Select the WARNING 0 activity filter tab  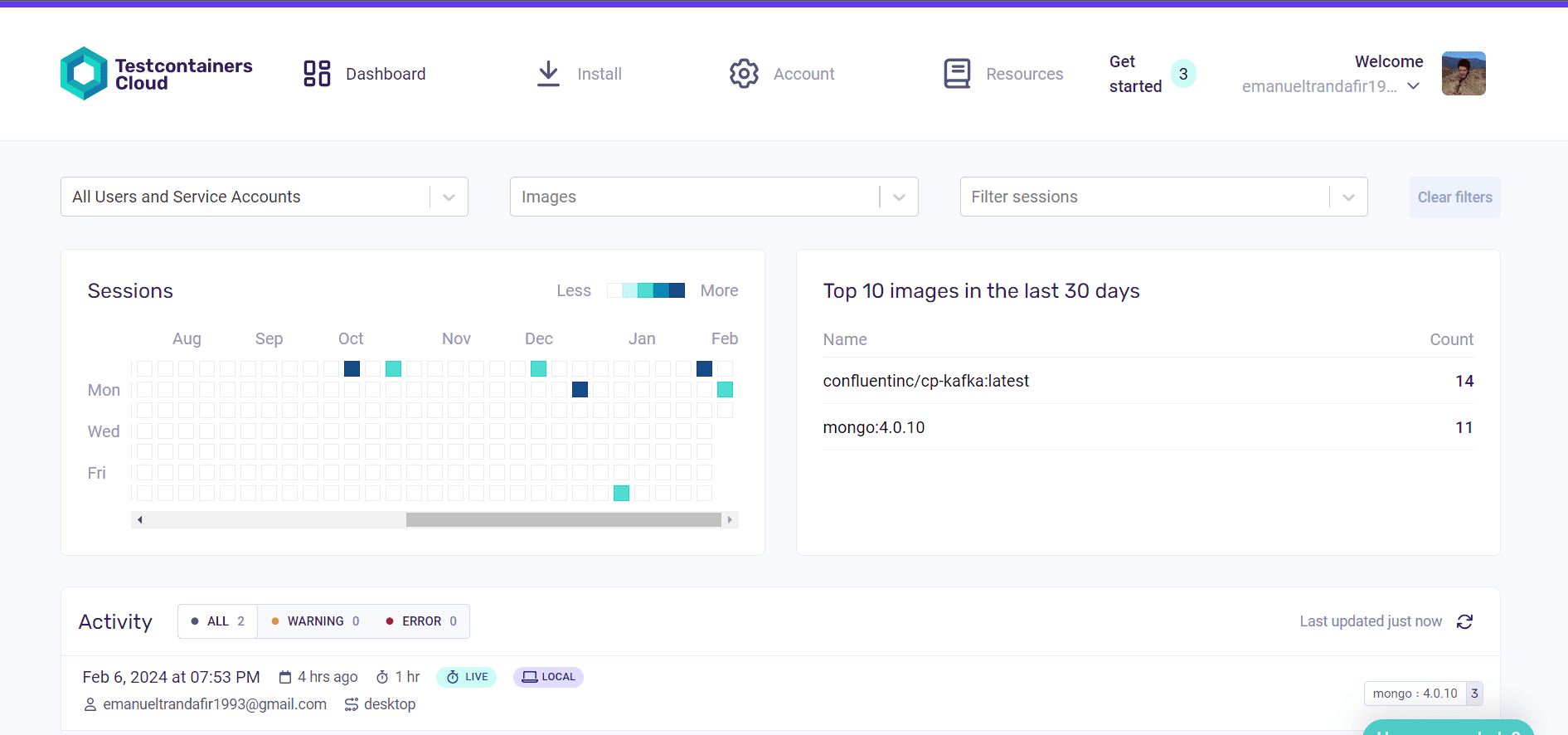[x=315, y=621]
